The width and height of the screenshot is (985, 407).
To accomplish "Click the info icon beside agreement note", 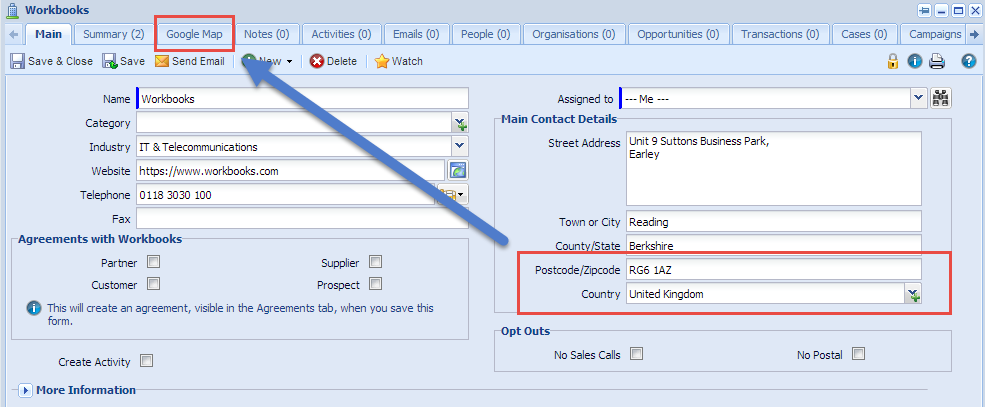I will click(34, 308).
